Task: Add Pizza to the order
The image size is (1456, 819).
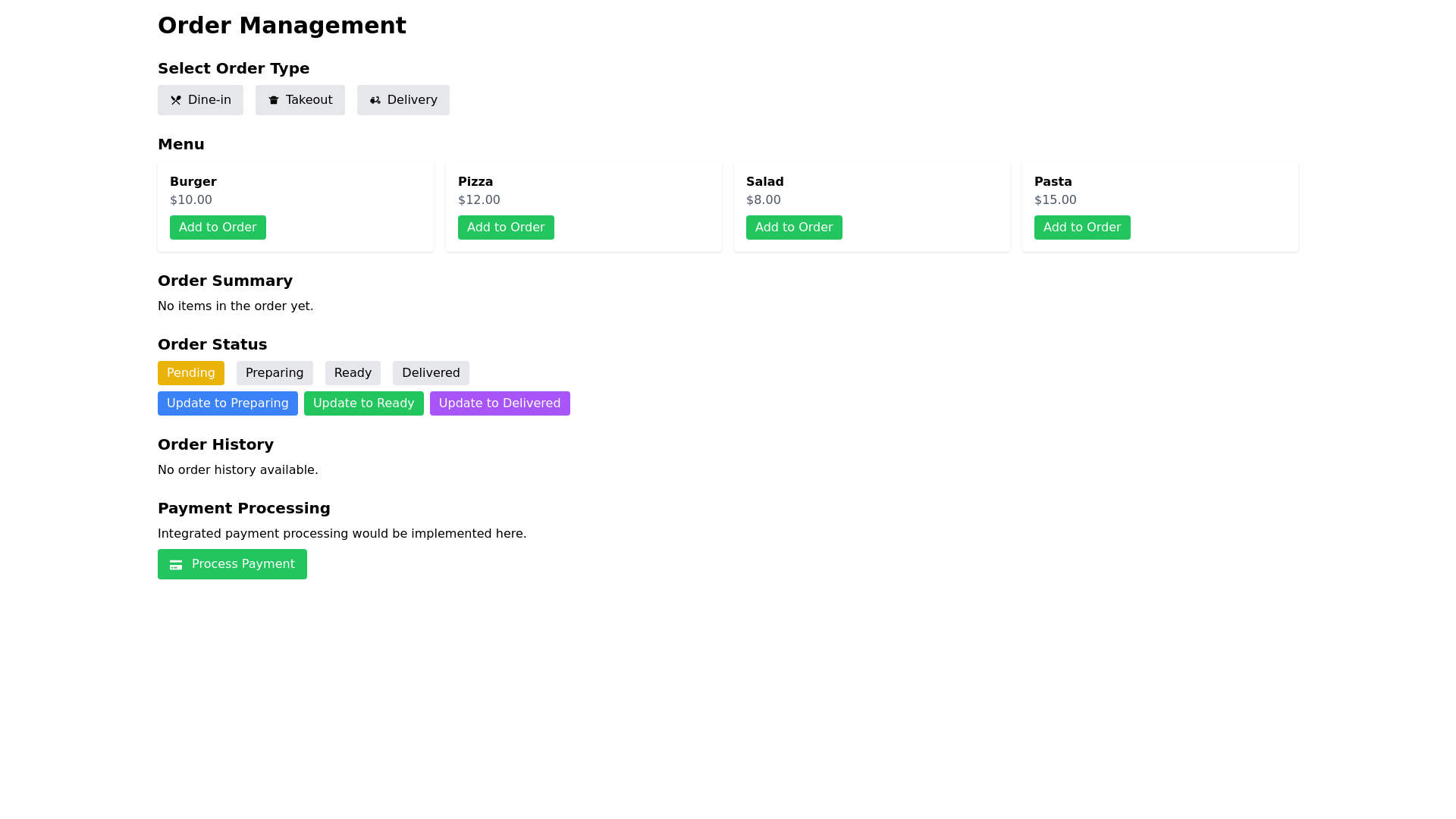Action: (x=506, y=227)
